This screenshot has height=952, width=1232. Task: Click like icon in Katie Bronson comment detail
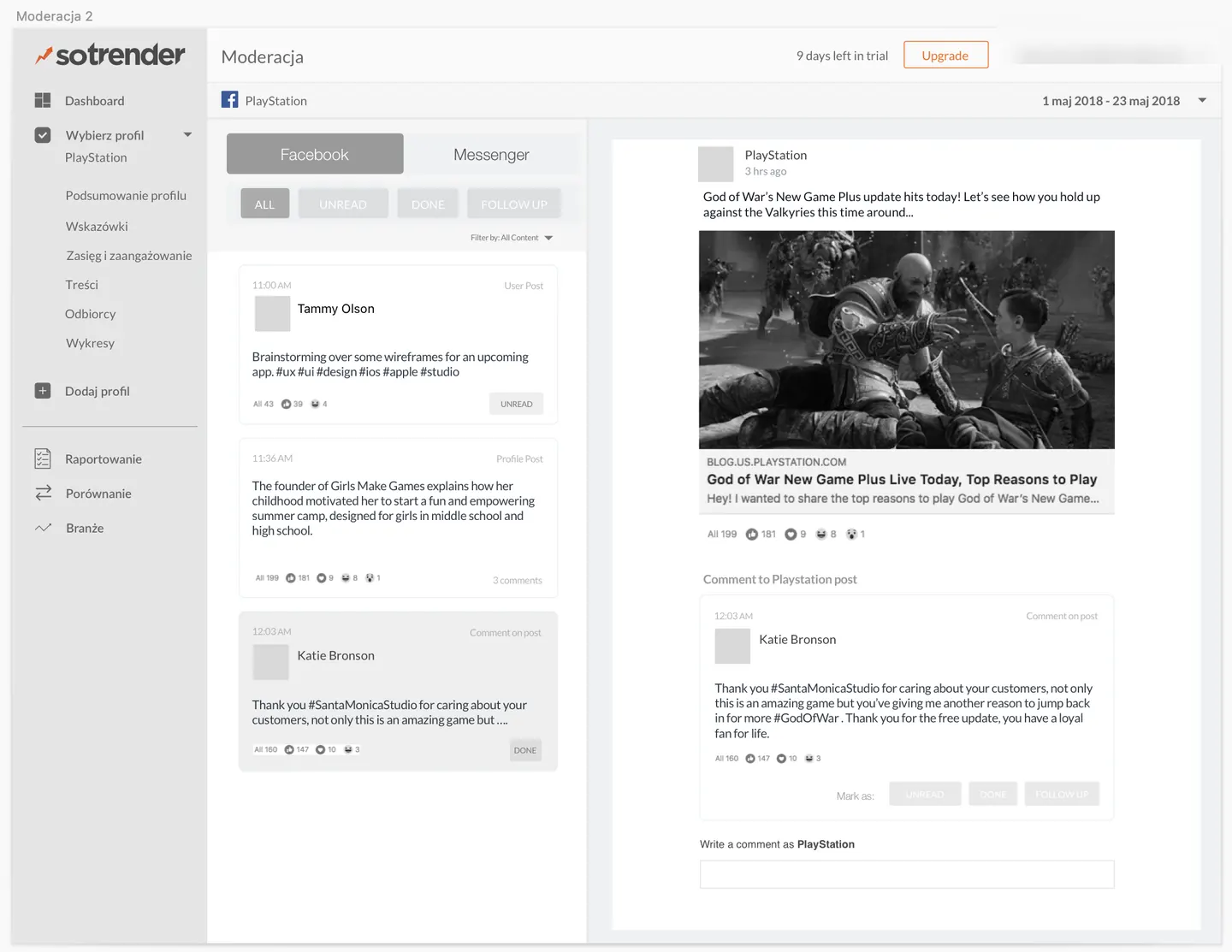click(x=750, y=758)
